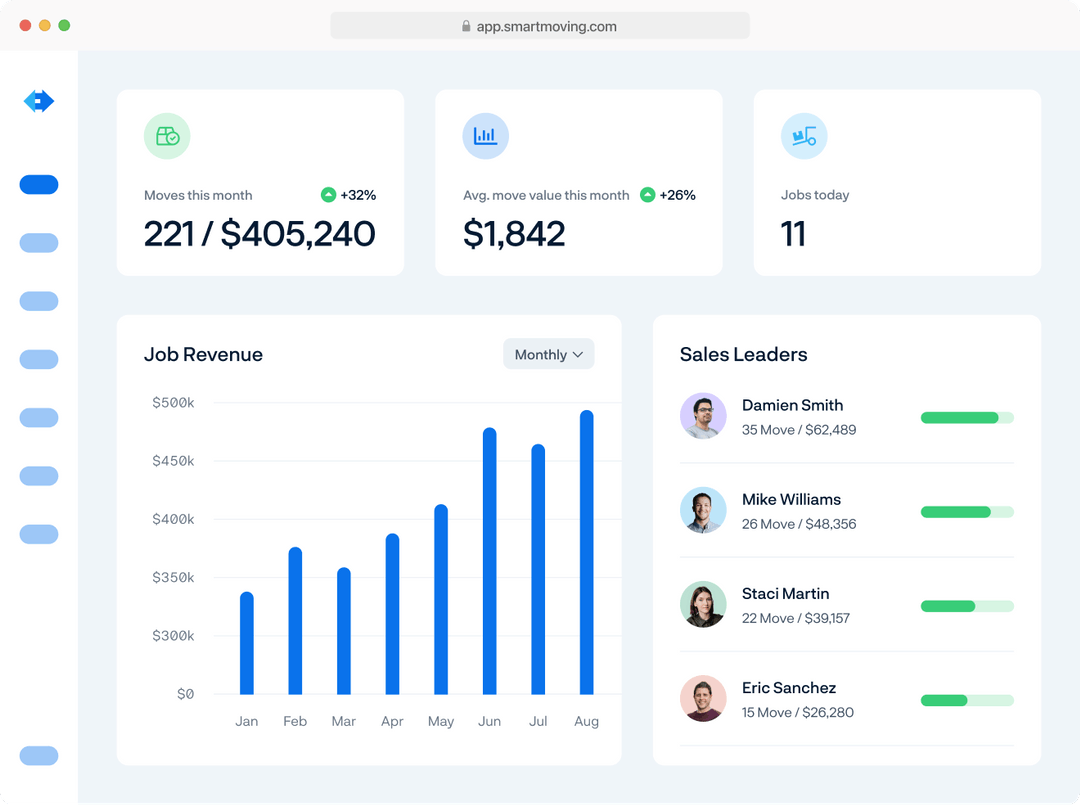Click Eric Sanchez's name

[789, 687]
